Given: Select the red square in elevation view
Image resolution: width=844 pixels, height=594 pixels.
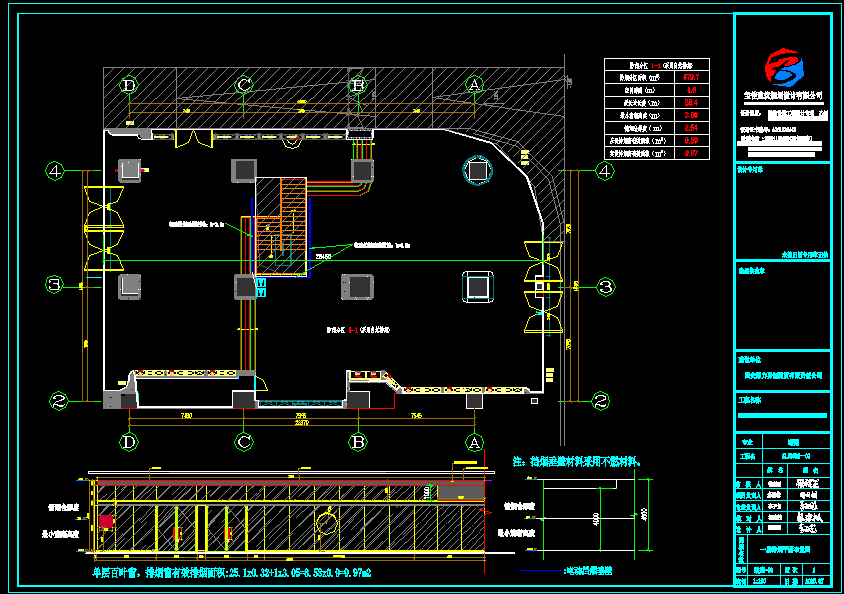Looking at the screenshot, I should pyautogui.click(x=105, y=521).
